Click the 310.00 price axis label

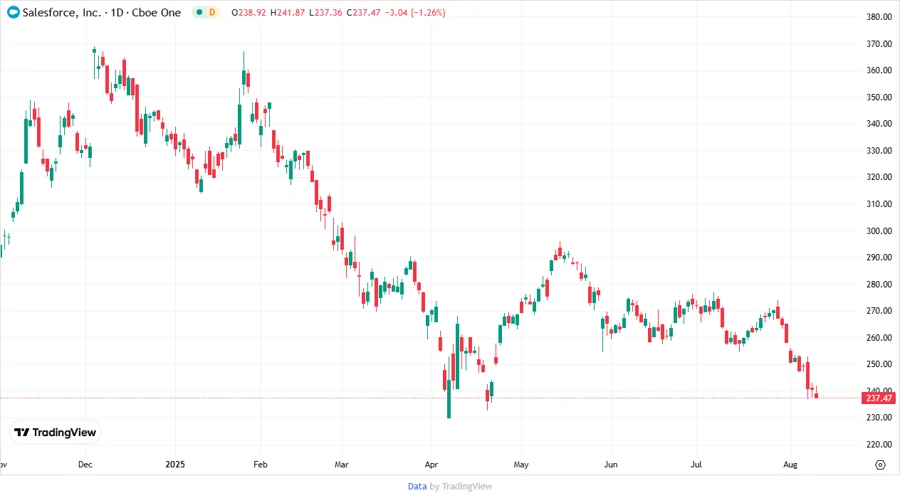pyautogui.click(x=879, y=204)
